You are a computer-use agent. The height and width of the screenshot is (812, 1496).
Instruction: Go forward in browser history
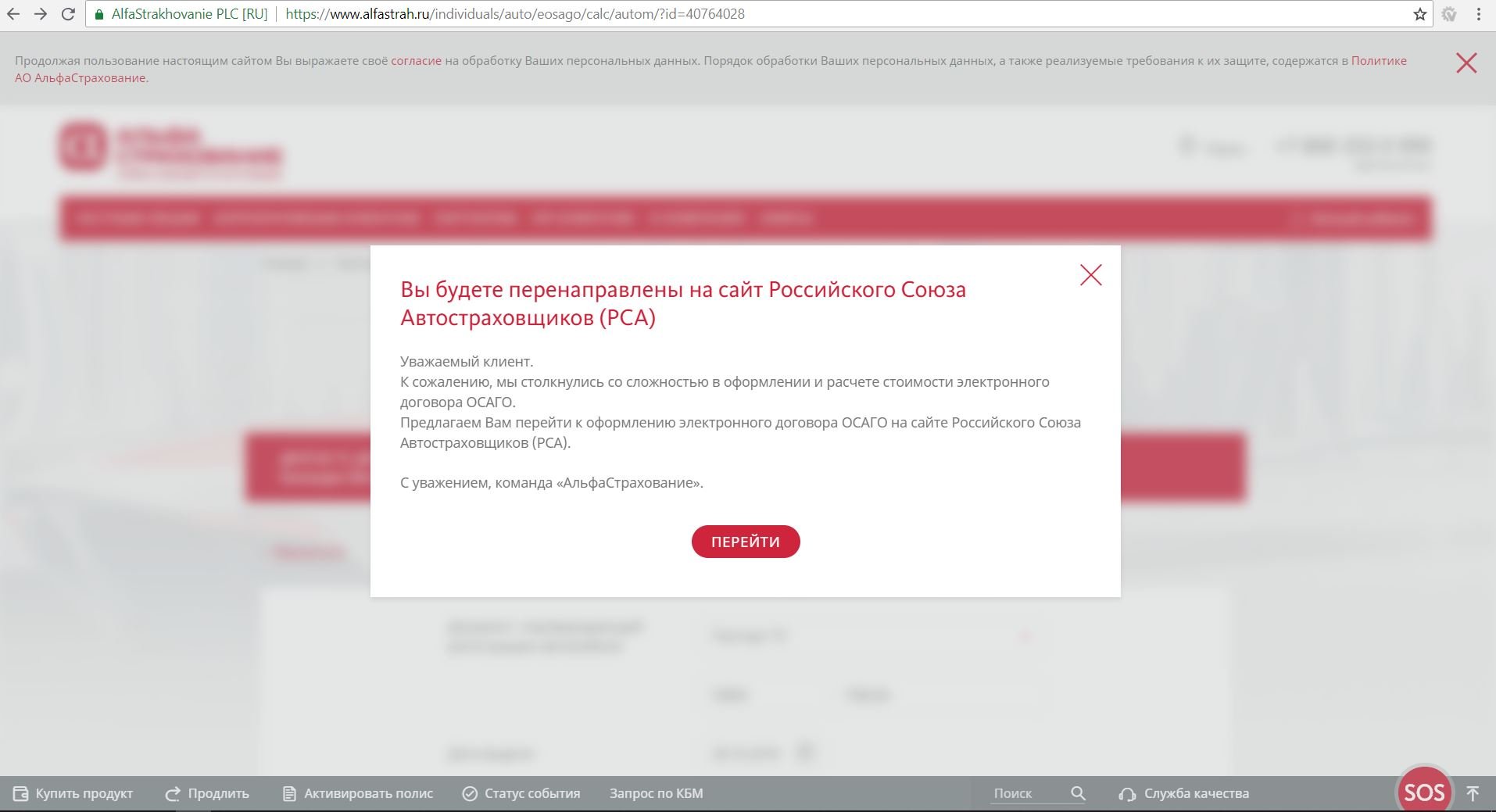(41, 14)
